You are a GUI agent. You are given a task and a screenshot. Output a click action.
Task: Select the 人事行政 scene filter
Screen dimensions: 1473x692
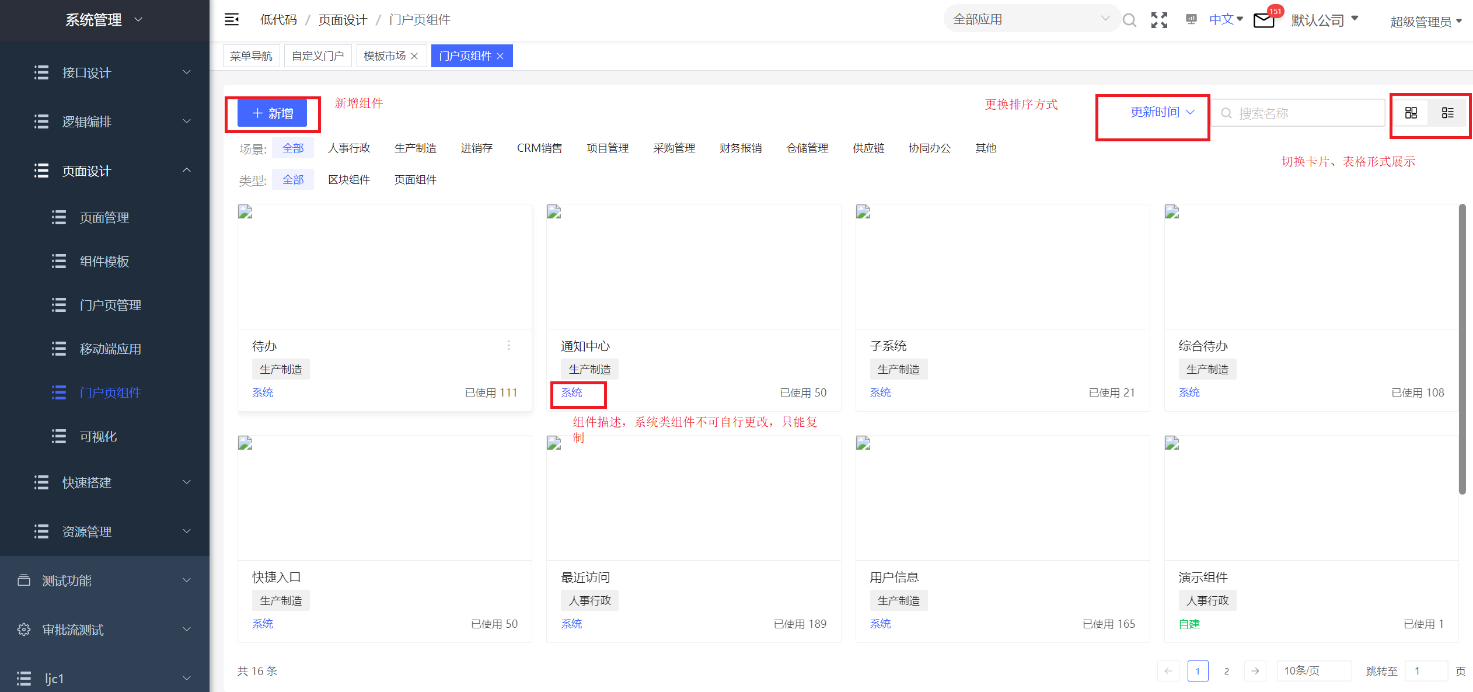click(349, 148)
